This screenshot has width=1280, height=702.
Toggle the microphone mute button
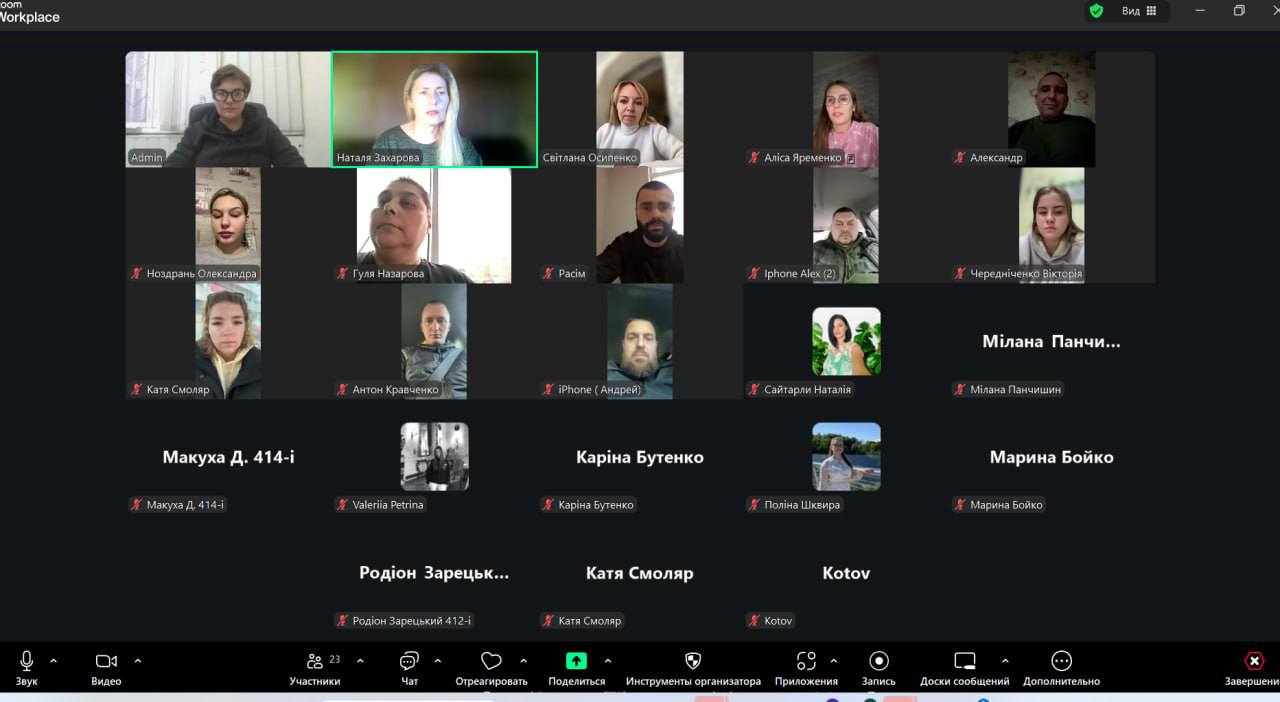(26, 661)
